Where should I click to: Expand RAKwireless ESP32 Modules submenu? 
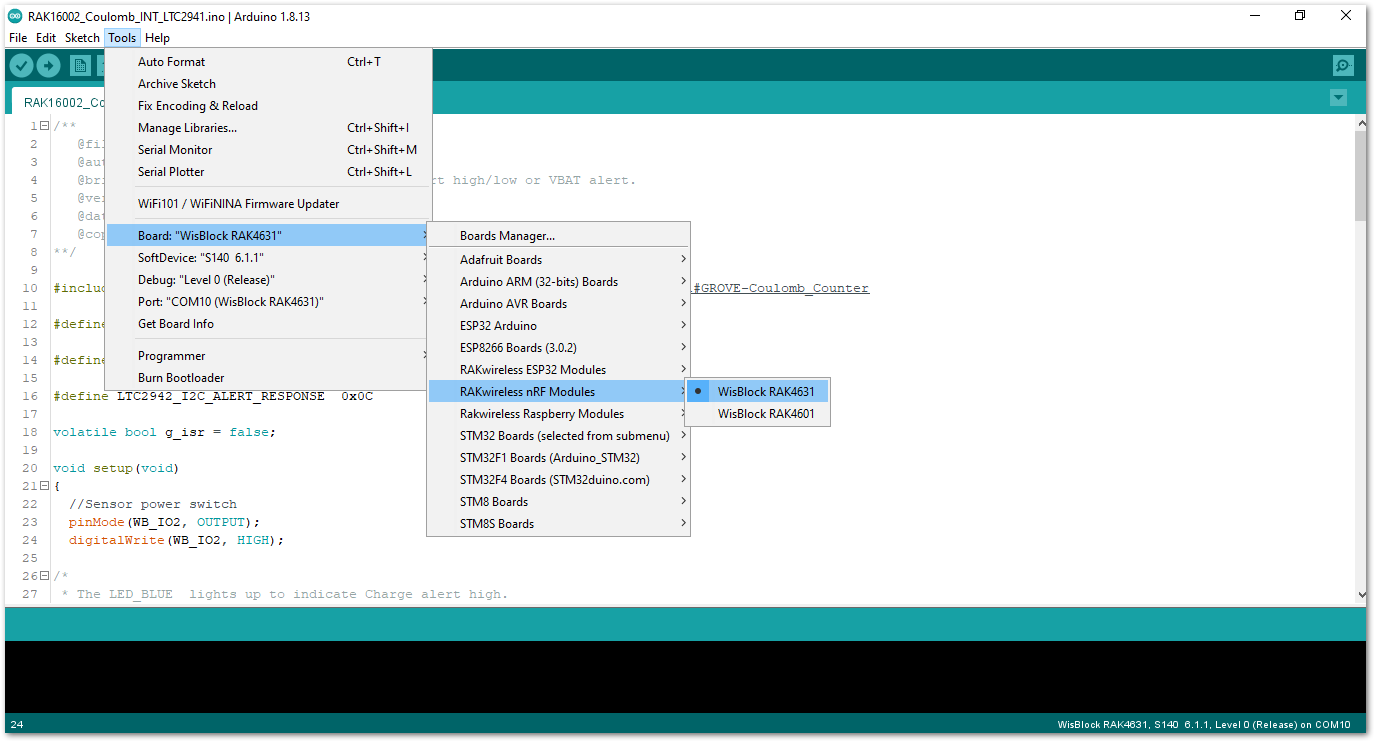[558, 370]
